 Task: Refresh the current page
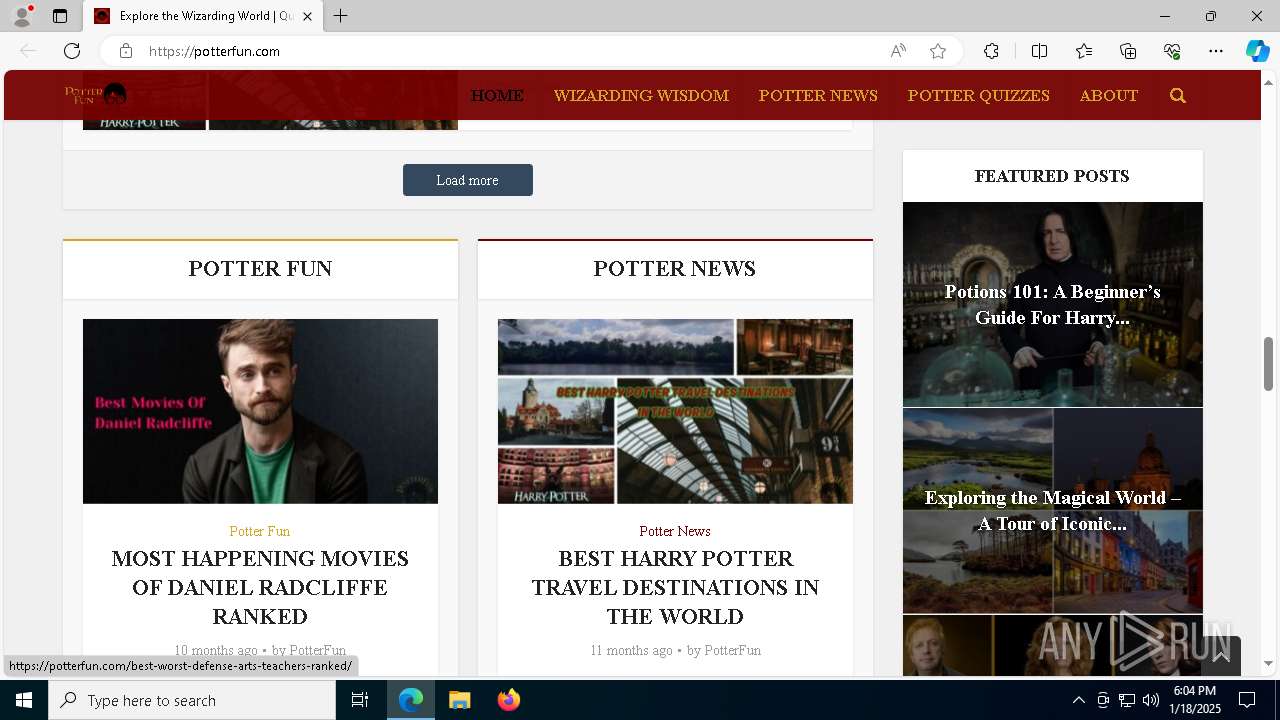pos(72,51)
